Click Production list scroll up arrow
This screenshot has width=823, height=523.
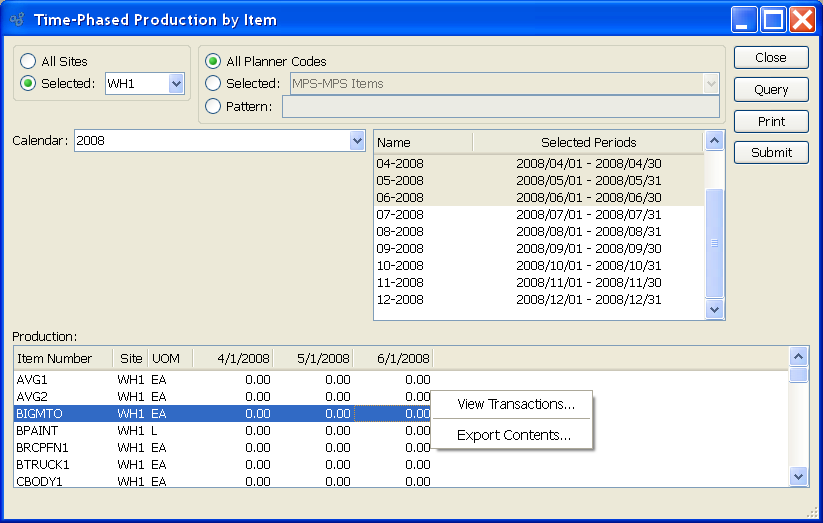798,358
